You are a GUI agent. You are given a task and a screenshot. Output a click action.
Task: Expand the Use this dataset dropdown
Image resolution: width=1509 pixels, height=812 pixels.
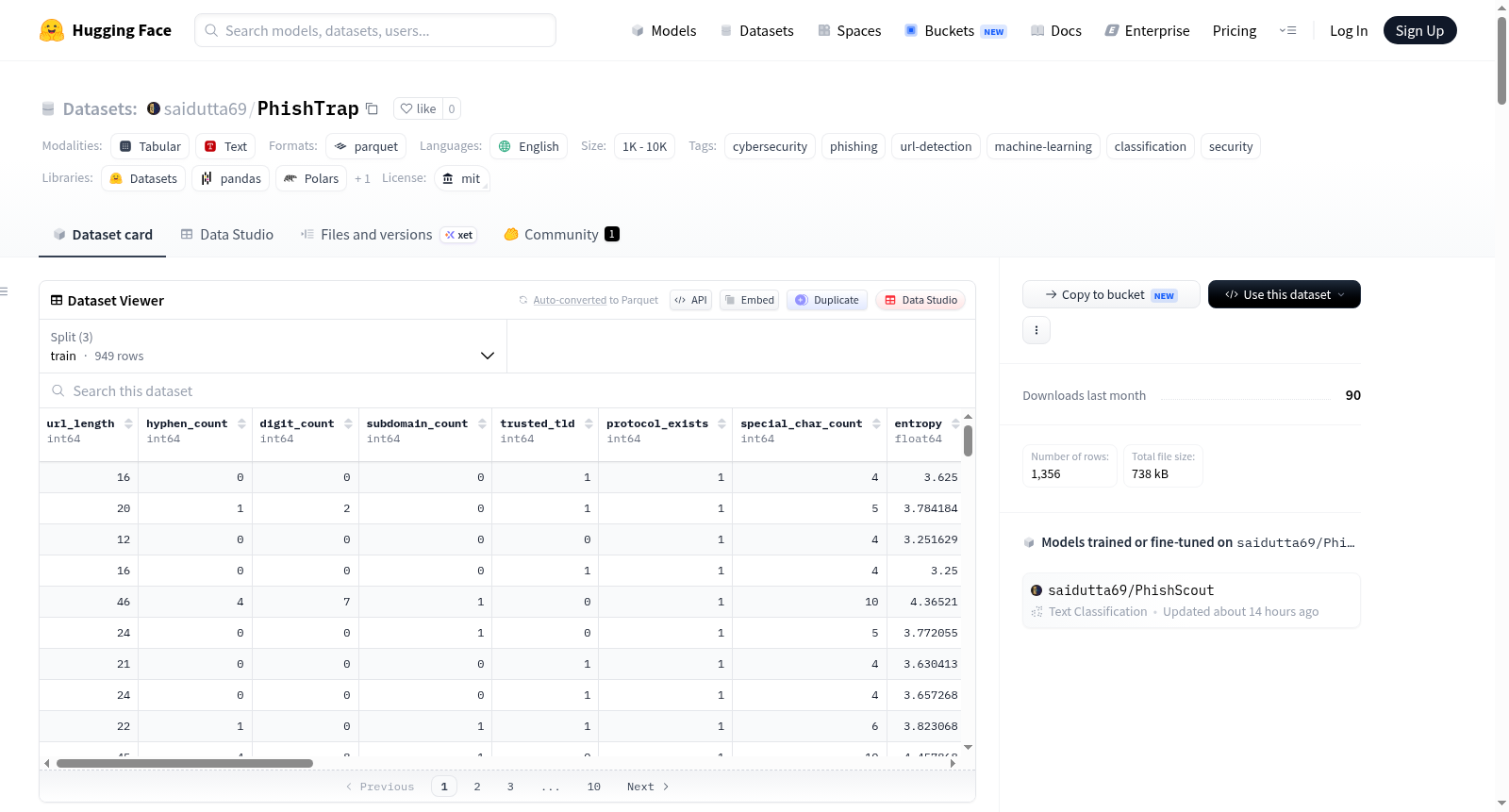click(1285, 294)
